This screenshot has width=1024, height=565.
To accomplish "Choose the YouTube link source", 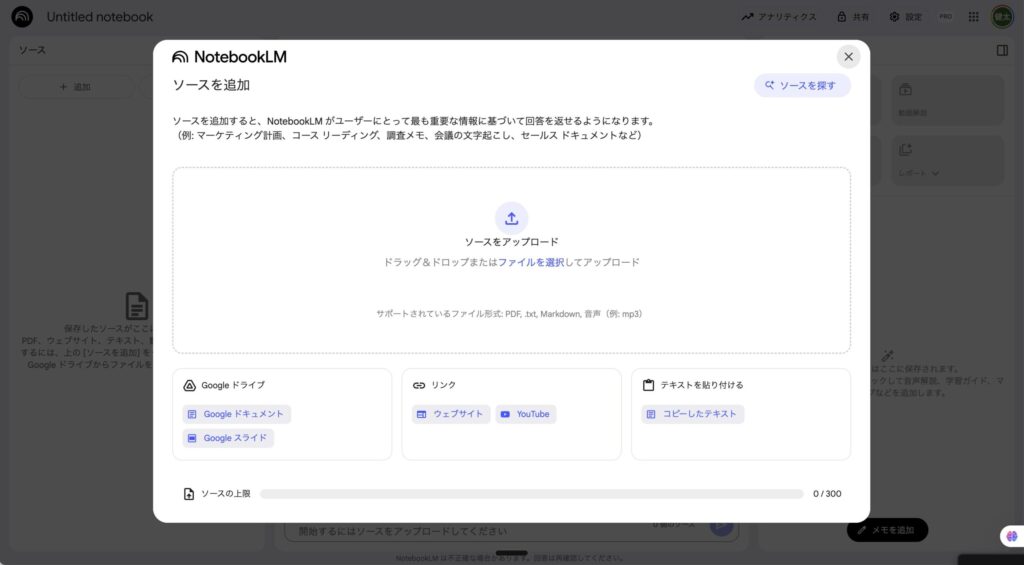I will [526, 414].
